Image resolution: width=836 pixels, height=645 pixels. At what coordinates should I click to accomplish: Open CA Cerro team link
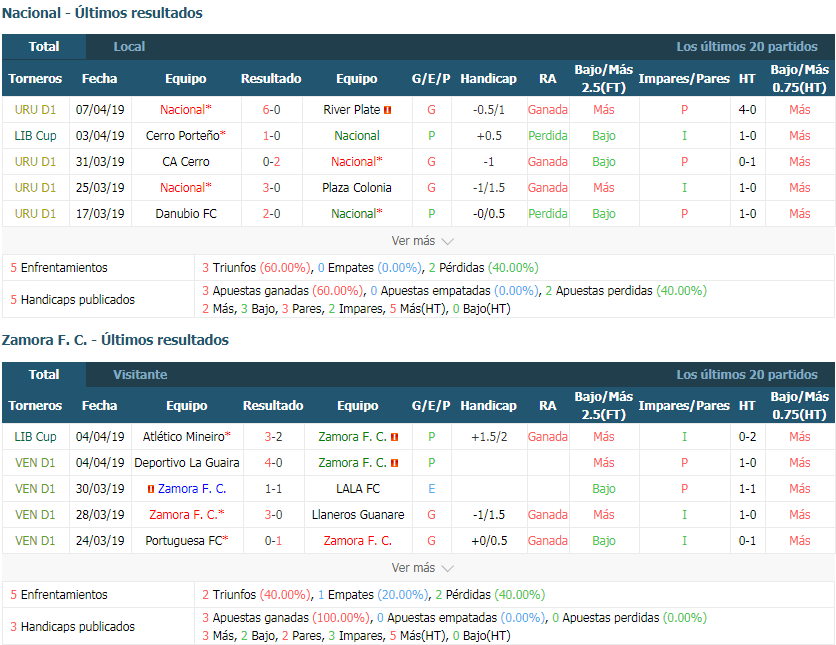(x=186, y=162)
